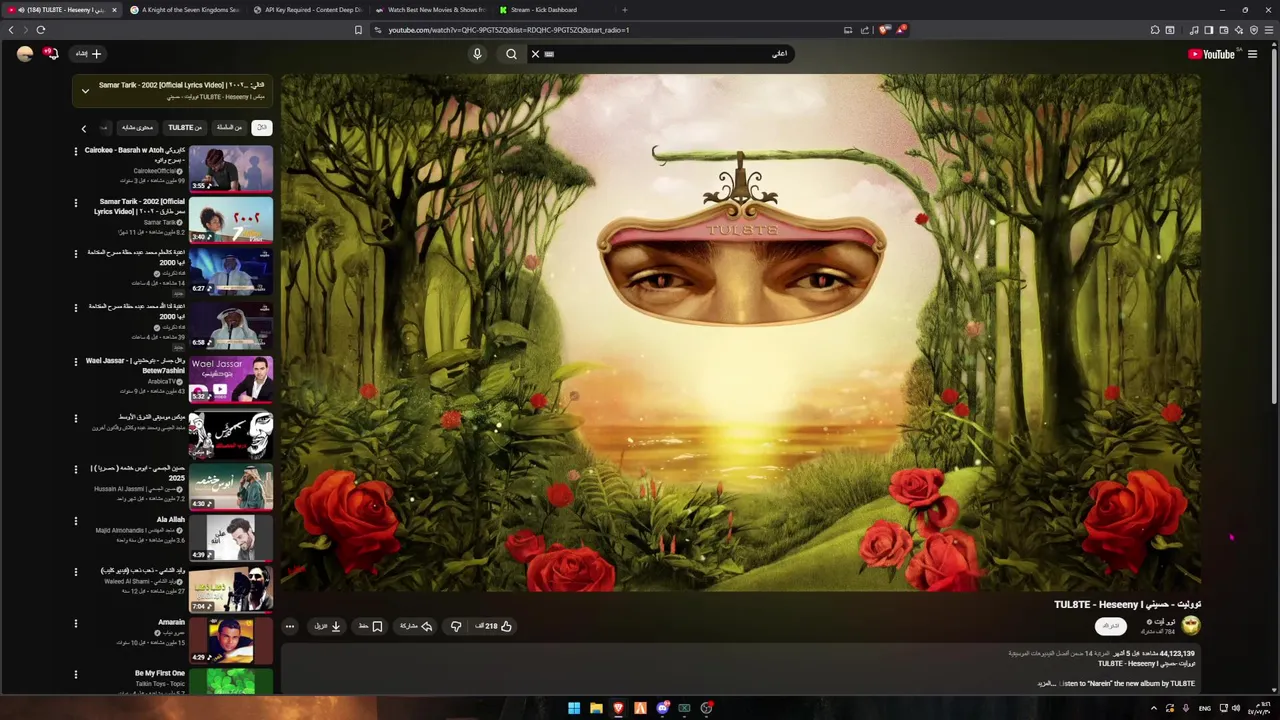Screen dimensions: 1280x720
Task: Go back in browser history
Action: (x=11, y=30)
